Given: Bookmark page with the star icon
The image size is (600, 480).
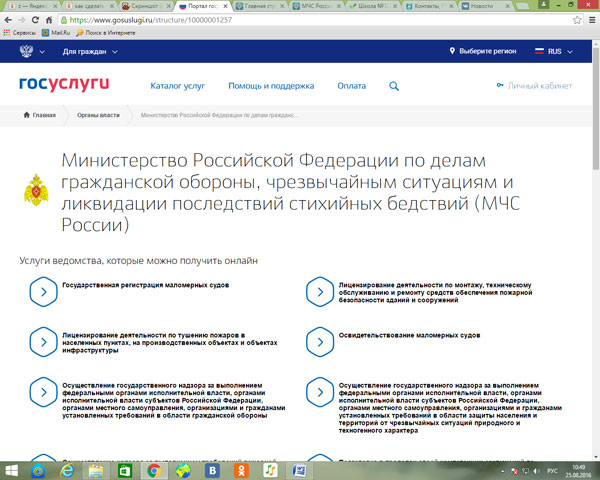Looking at the screenshot, I should (x=577, y=20).
